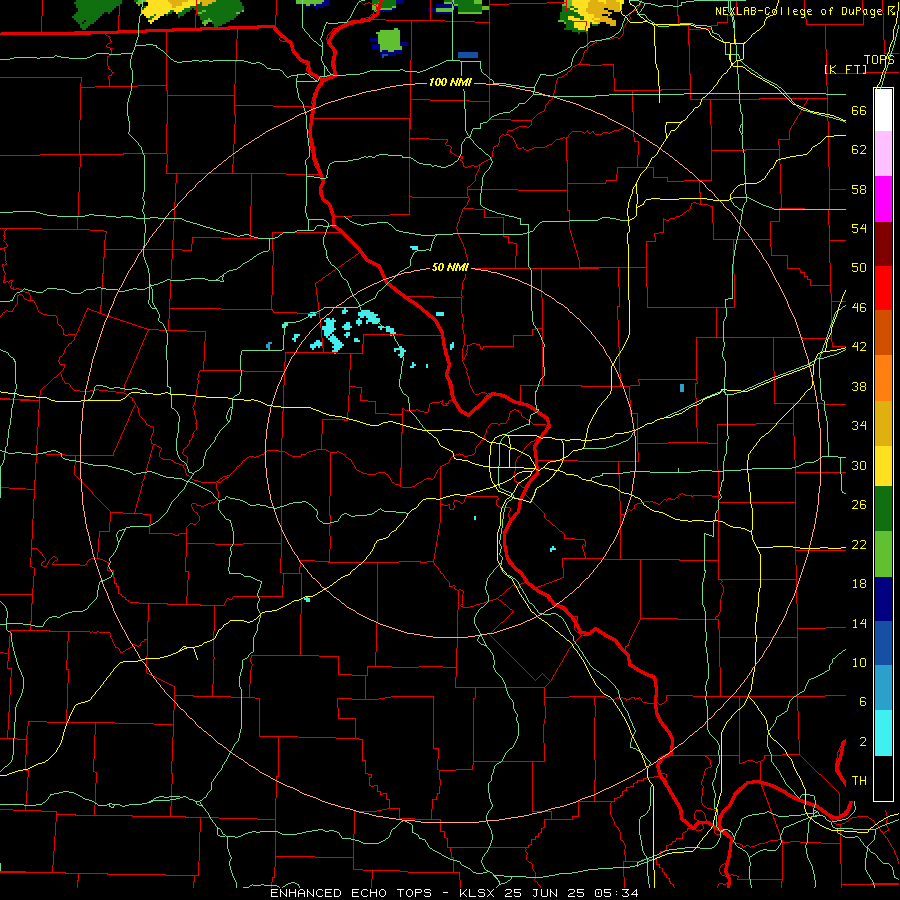Viewport: 900px width, 900px height.
Task: Click the legend value "6"
Action: click(x=862, y=702)
